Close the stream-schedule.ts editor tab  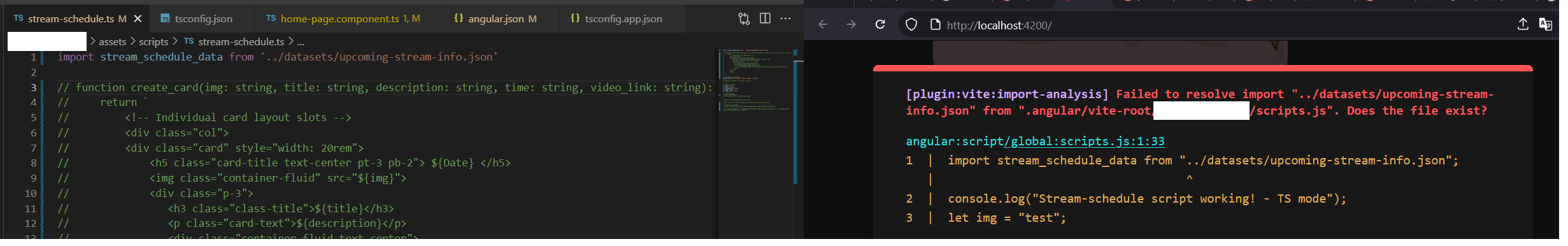138,19
